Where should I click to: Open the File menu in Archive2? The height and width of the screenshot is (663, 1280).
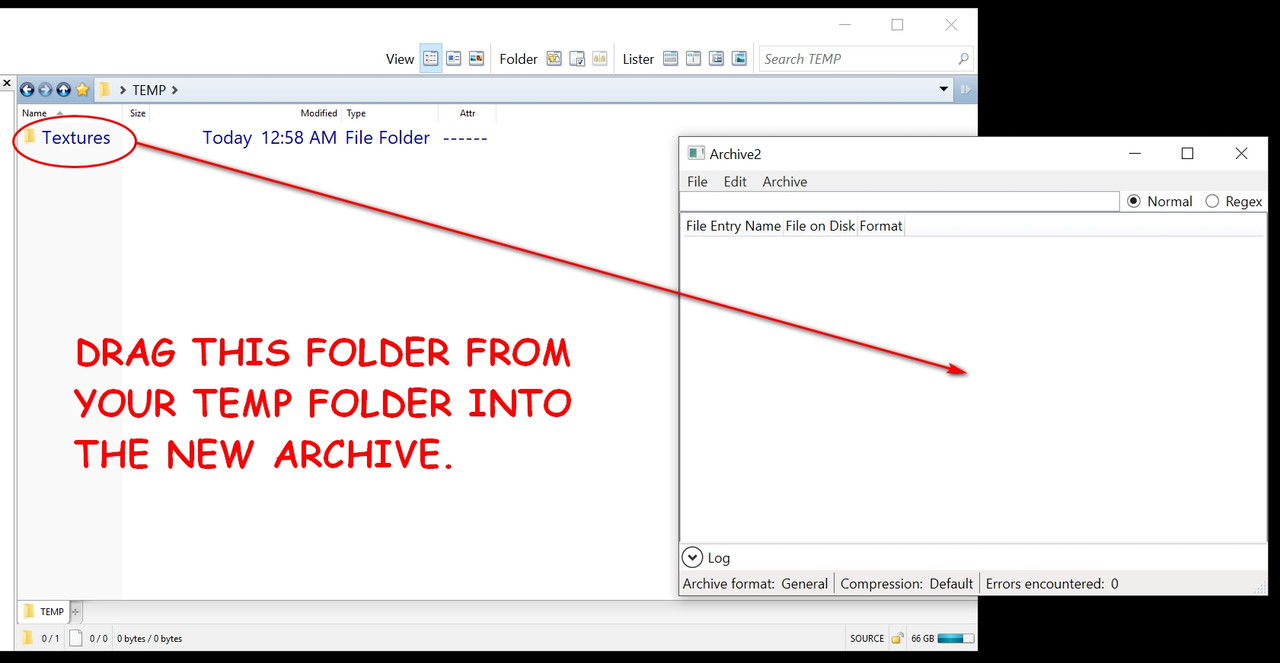click(x=698, y=182)
